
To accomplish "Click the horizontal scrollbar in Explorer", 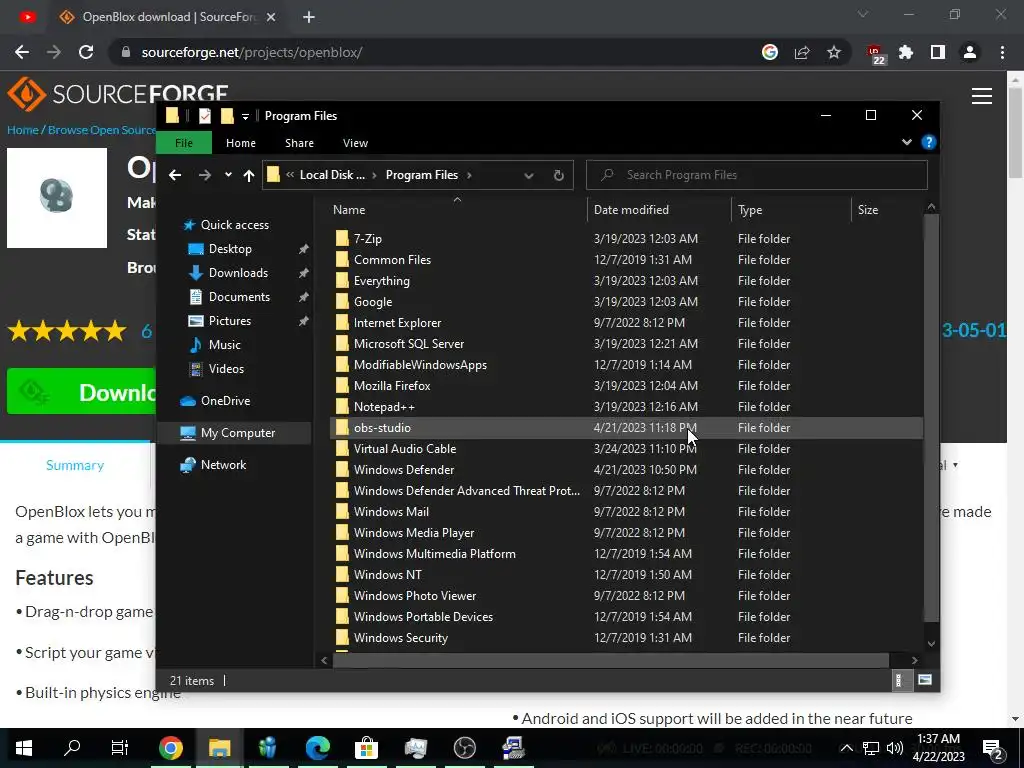I will point(611,660).
